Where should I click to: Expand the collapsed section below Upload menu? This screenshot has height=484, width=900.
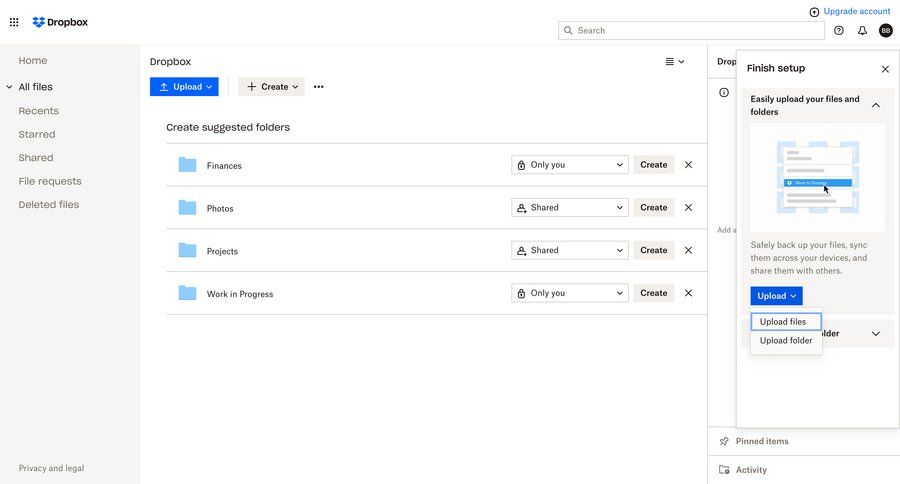(x=876, y=334)
